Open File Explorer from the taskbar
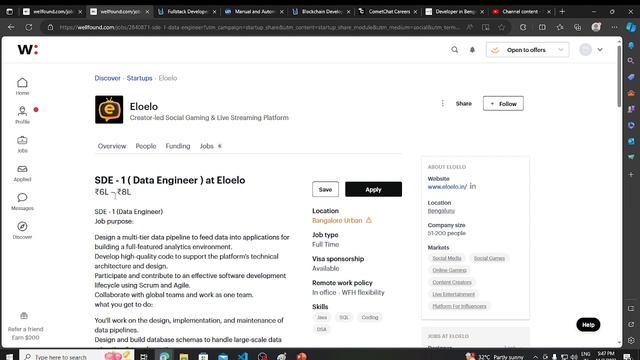This screenshot has width=640, height=360. [184, 356]
